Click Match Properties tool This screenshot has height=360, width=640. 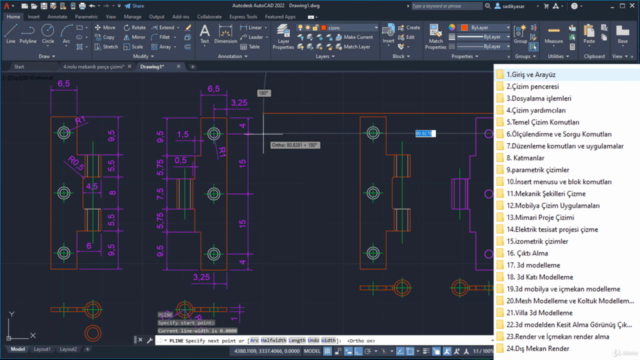pyautogui.click(x=436, y=36)
